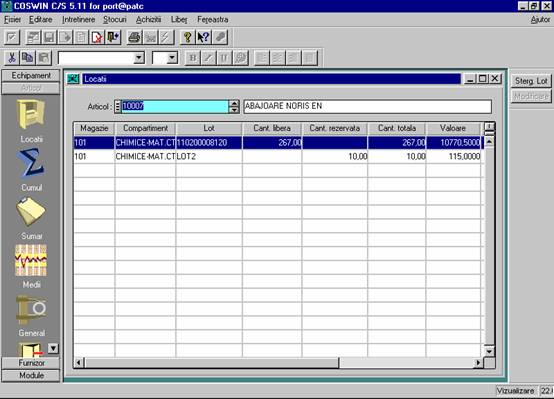Open the Liber menu
554x399 pixels.
(x=179, y=20)
